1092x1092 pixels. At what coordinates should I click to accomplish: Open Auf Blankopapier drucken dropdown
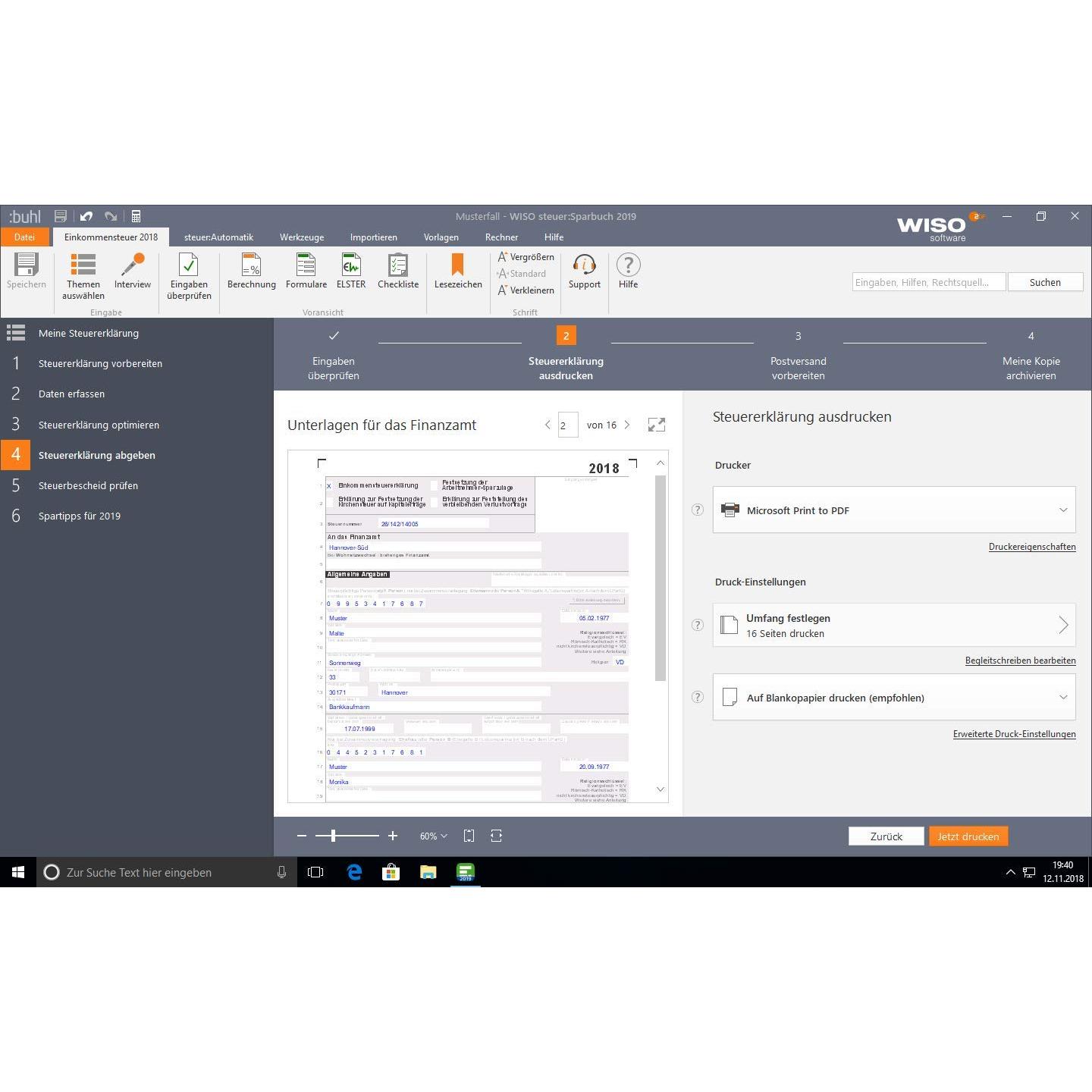pos(894,697)
